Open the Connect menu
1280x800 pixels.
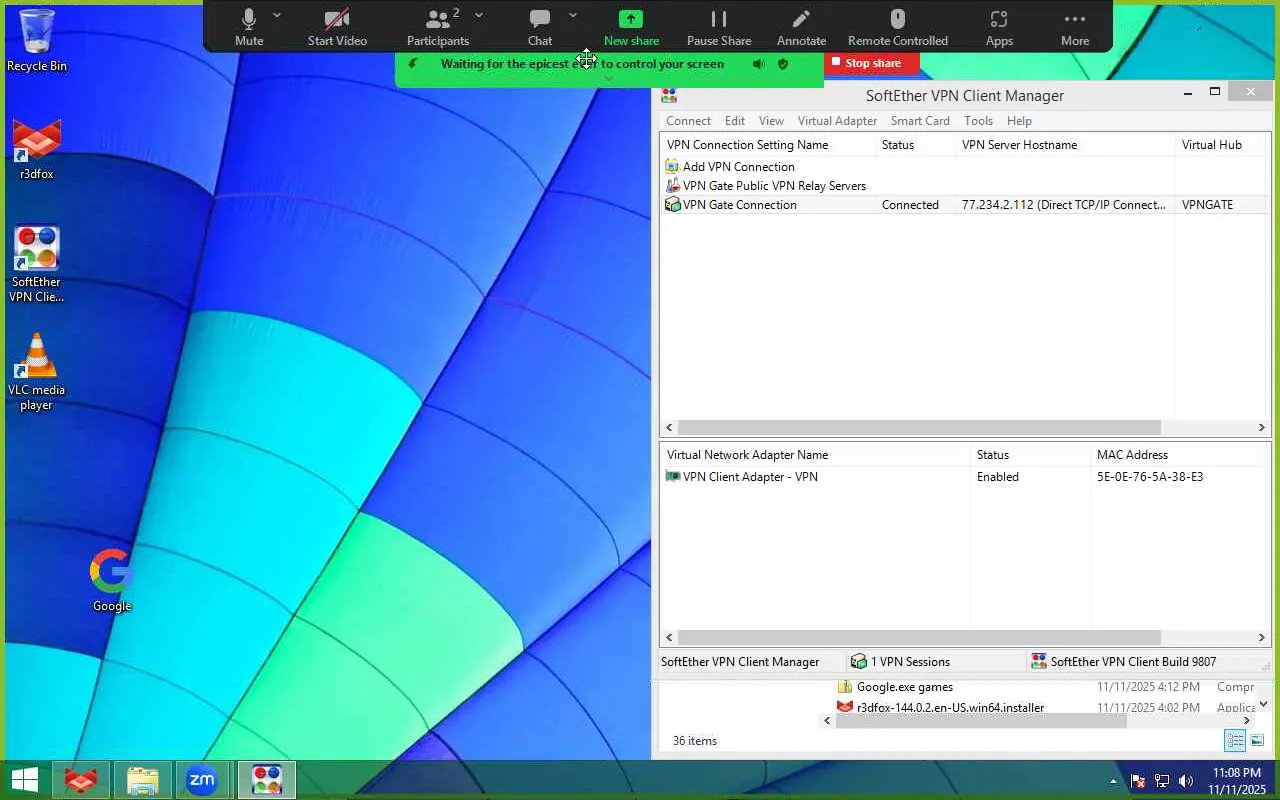tap(688, 121)
